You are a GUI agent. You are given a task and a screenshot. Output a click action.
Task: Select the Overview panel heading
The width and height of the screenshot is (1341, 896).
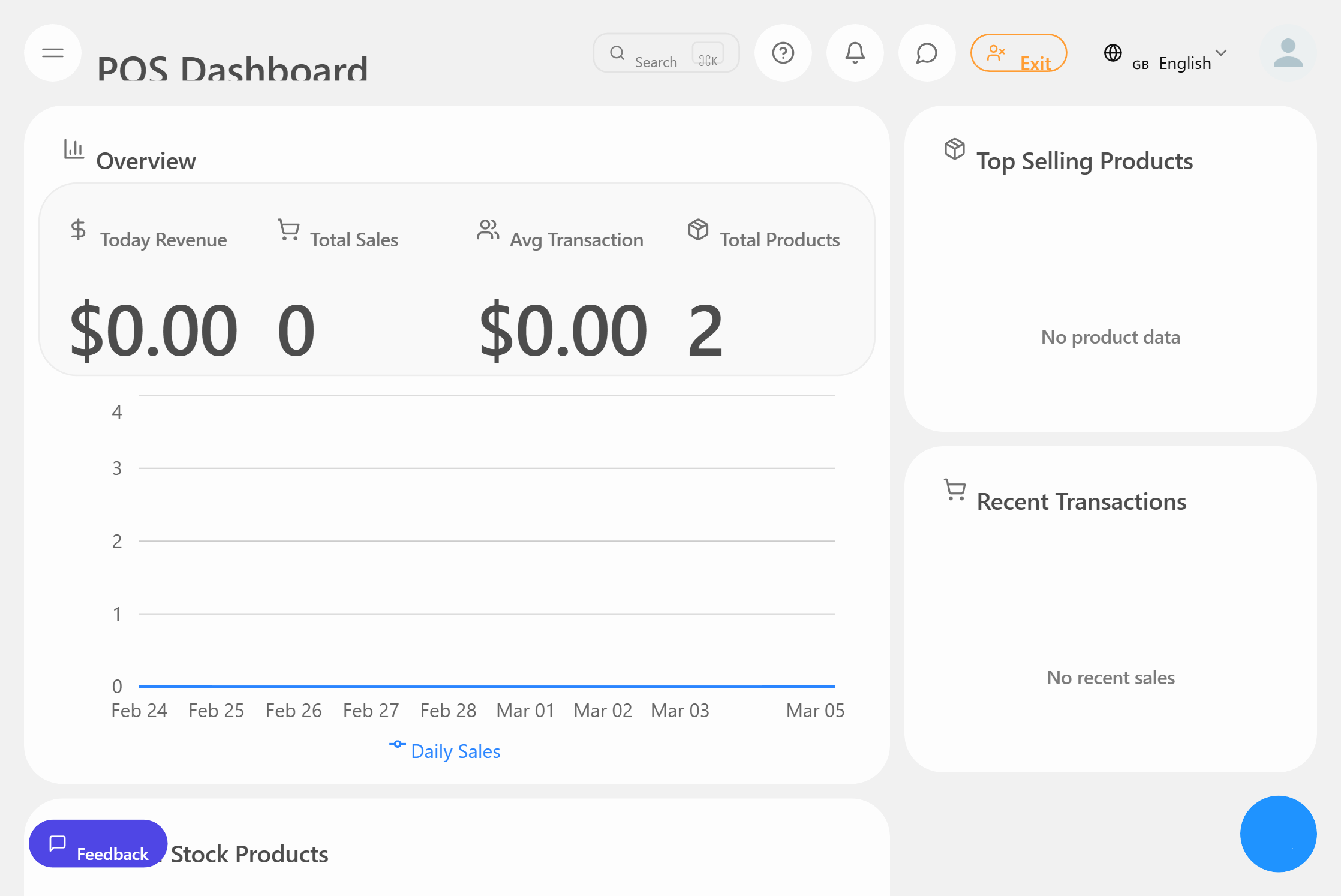[x=146, y=160]
